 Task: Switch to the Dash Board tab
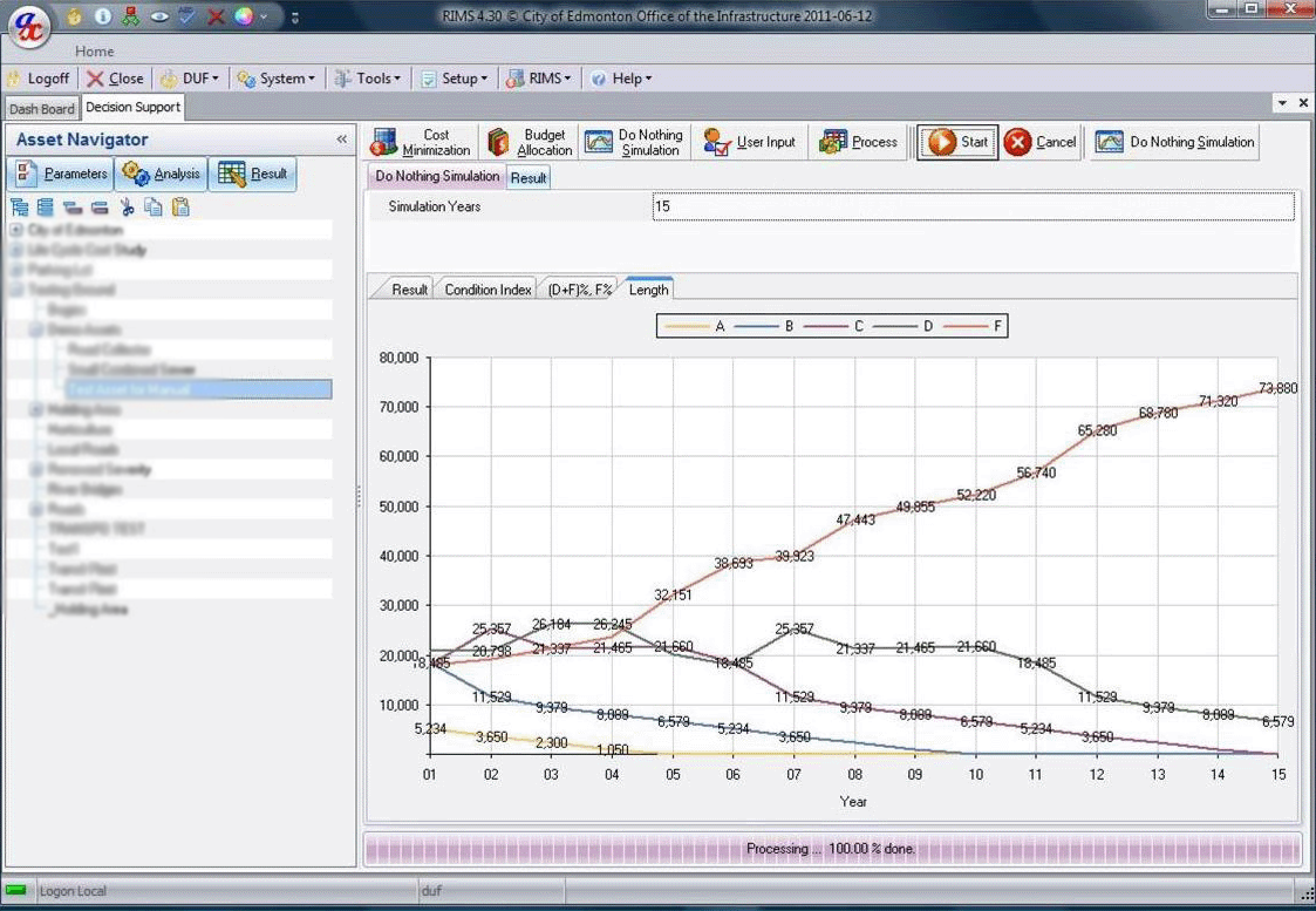[42, 107]
